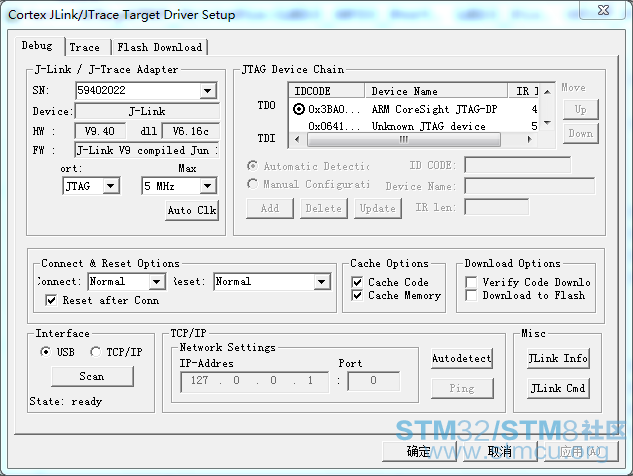The image size is (633, 476).
Task: Select the Unknown JTAG device row
Action: tap(414, 126)
